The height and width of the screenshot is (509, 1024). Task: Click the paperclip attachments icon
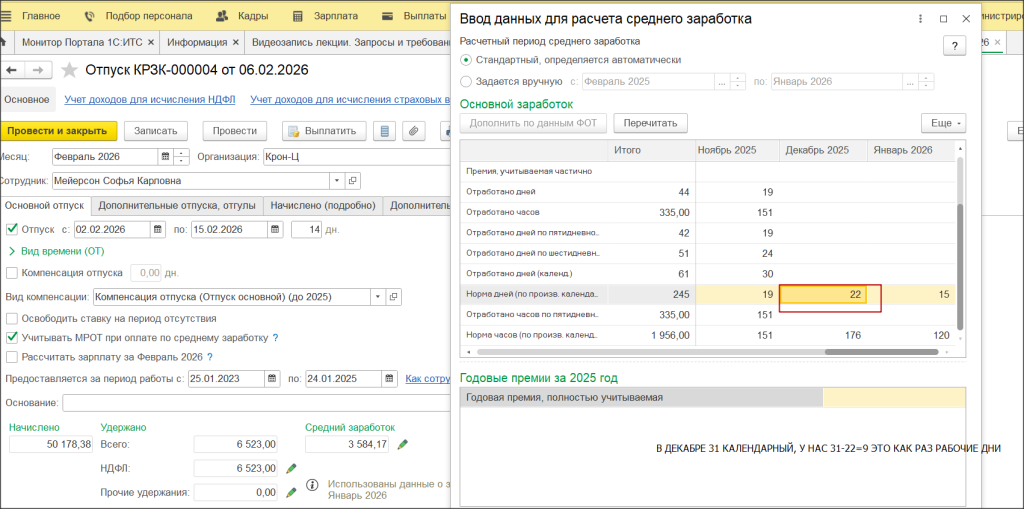coord(413,131)
